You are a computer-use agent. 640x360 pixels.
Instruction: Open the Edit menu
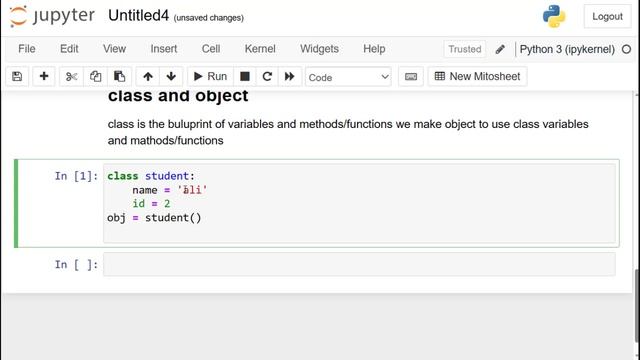69,49
